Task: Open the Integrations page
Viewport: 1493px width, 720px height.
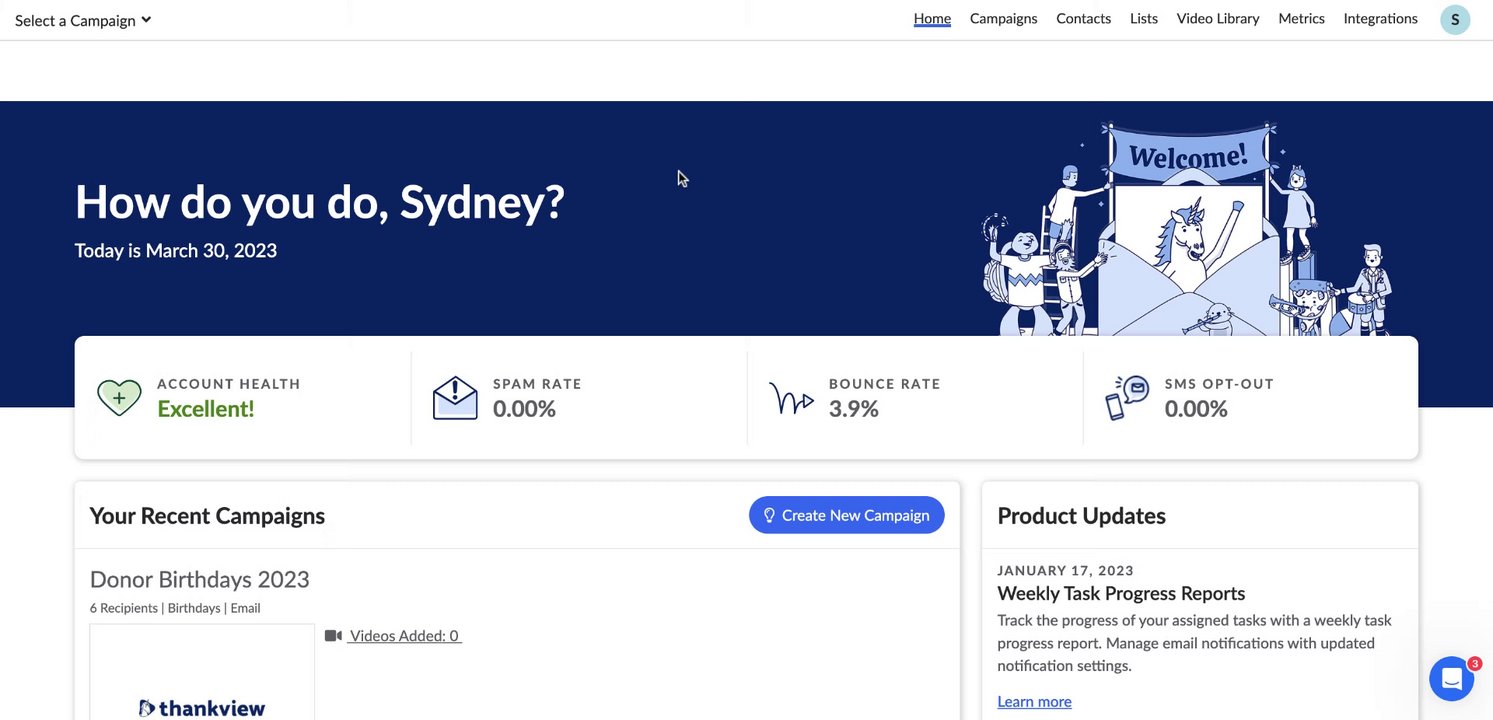Action: 1380,19
